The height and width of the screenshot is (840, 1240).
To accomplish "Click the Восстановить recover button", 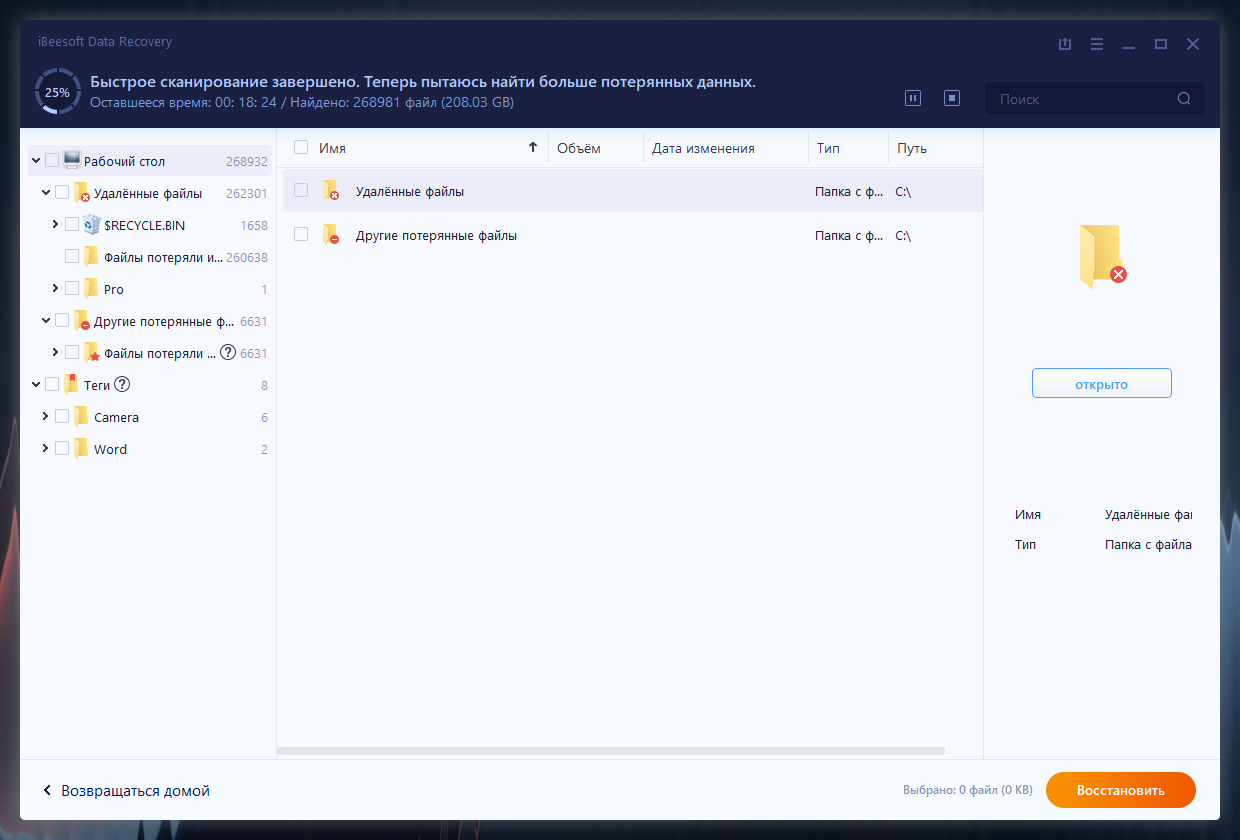I will [x=1121, y=790].
